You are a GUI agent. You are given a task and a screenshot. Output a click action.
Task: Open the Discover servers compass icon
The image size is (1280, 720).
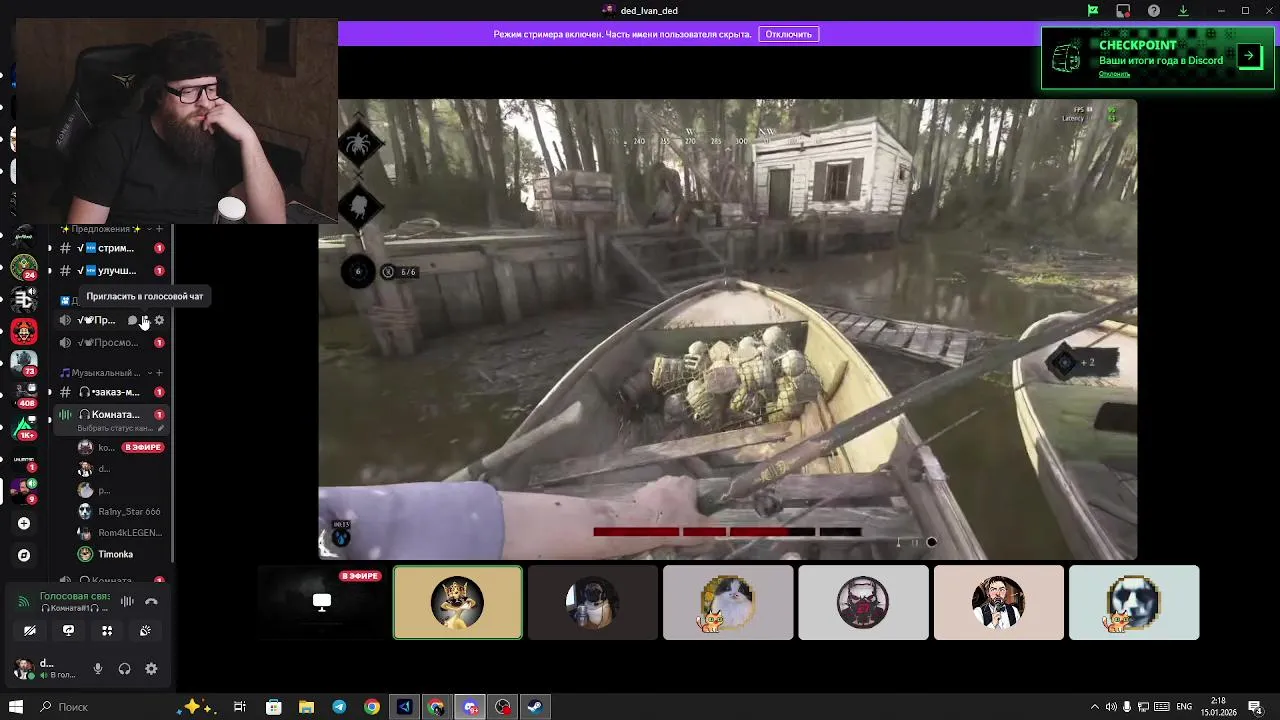24,555
